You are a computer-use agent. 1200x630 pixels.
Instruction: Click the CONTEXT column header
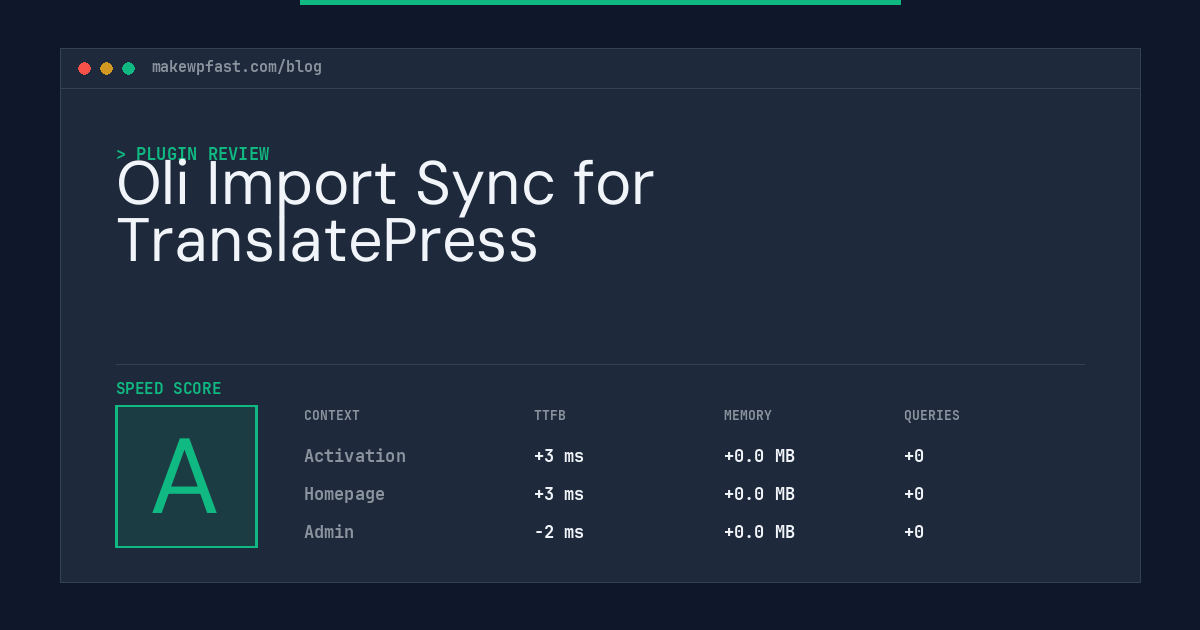tap(332, 416)
